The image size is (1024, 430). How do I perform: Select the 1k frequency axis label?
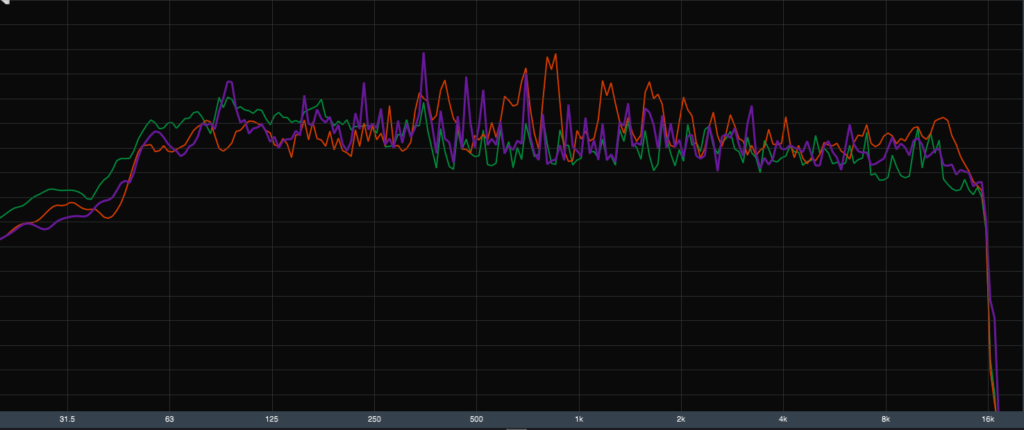pyautogui.click(x=579, y=419)
